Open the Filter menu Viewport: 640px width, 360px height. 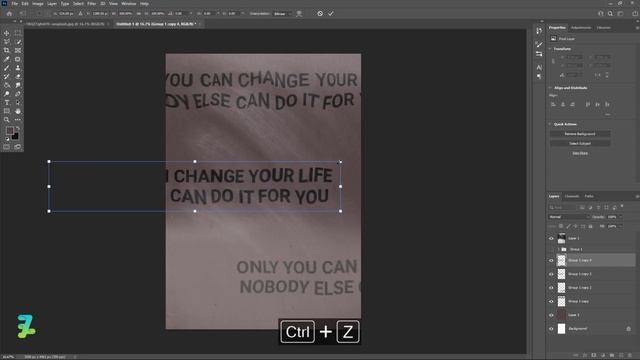(x=91, y=4)
